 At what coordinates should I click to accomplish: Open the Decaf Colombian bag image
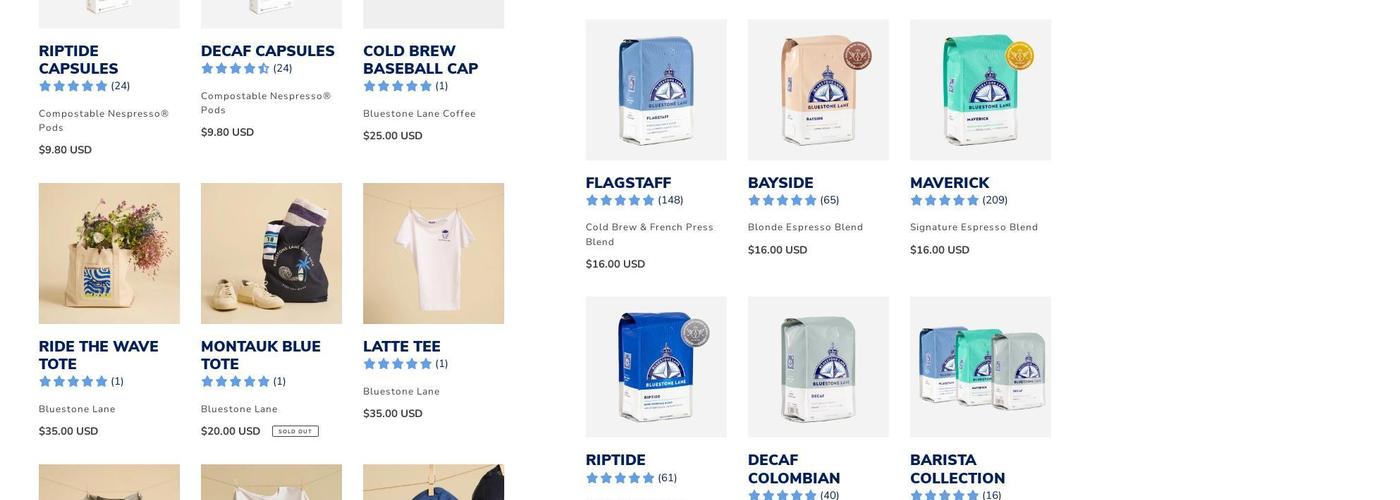pos(818,367)
